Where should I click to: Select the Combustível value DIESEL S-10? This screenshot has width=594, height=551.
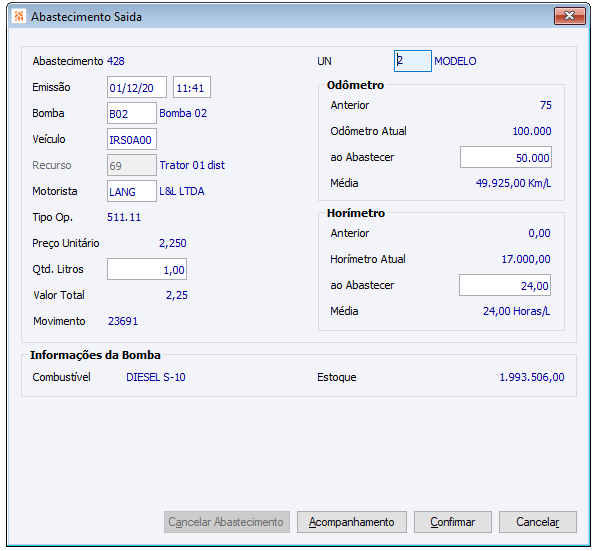[156, 377]
